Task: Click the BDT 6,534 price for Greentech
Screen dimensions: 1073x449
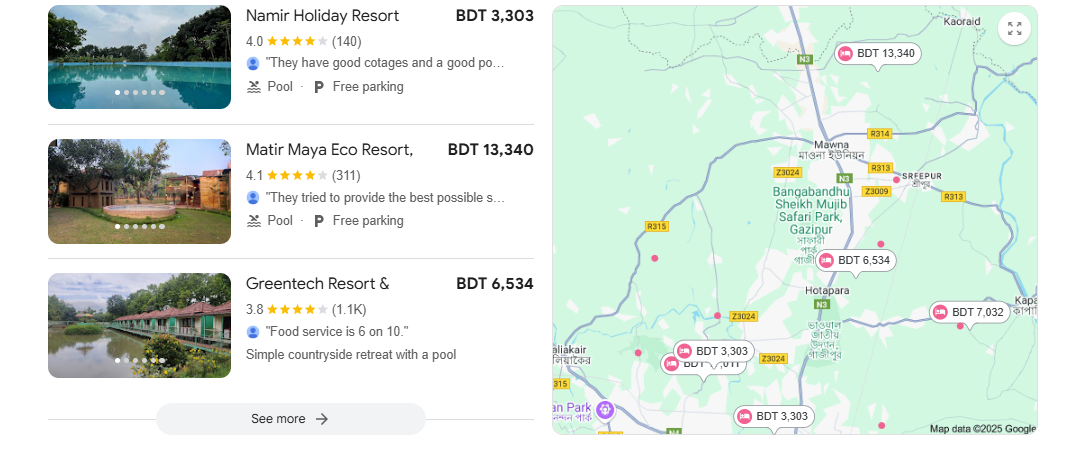Action: click(x=495, y=283)
